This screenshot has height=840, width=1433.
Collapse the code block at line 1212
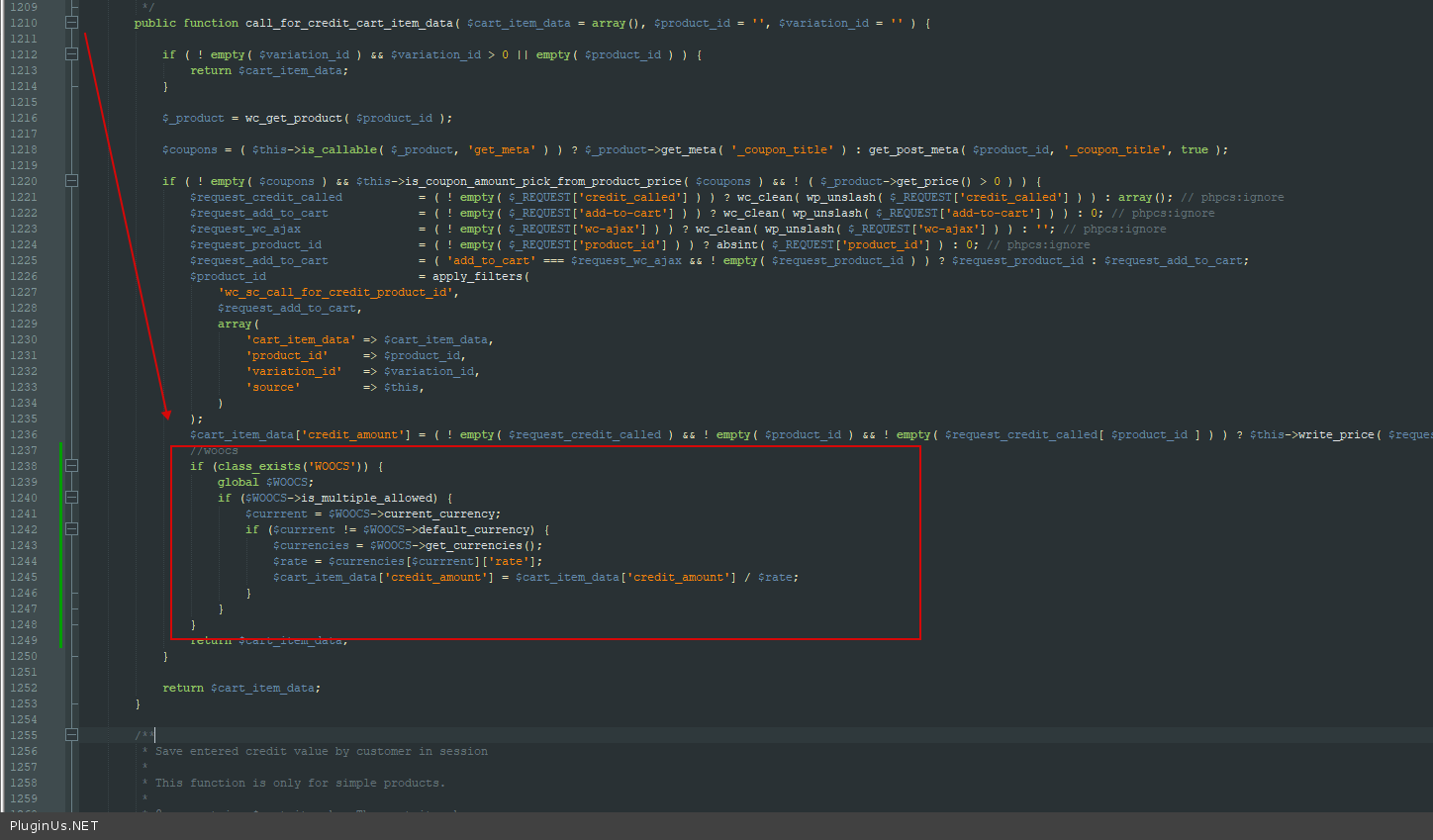(x=71, y=54)
